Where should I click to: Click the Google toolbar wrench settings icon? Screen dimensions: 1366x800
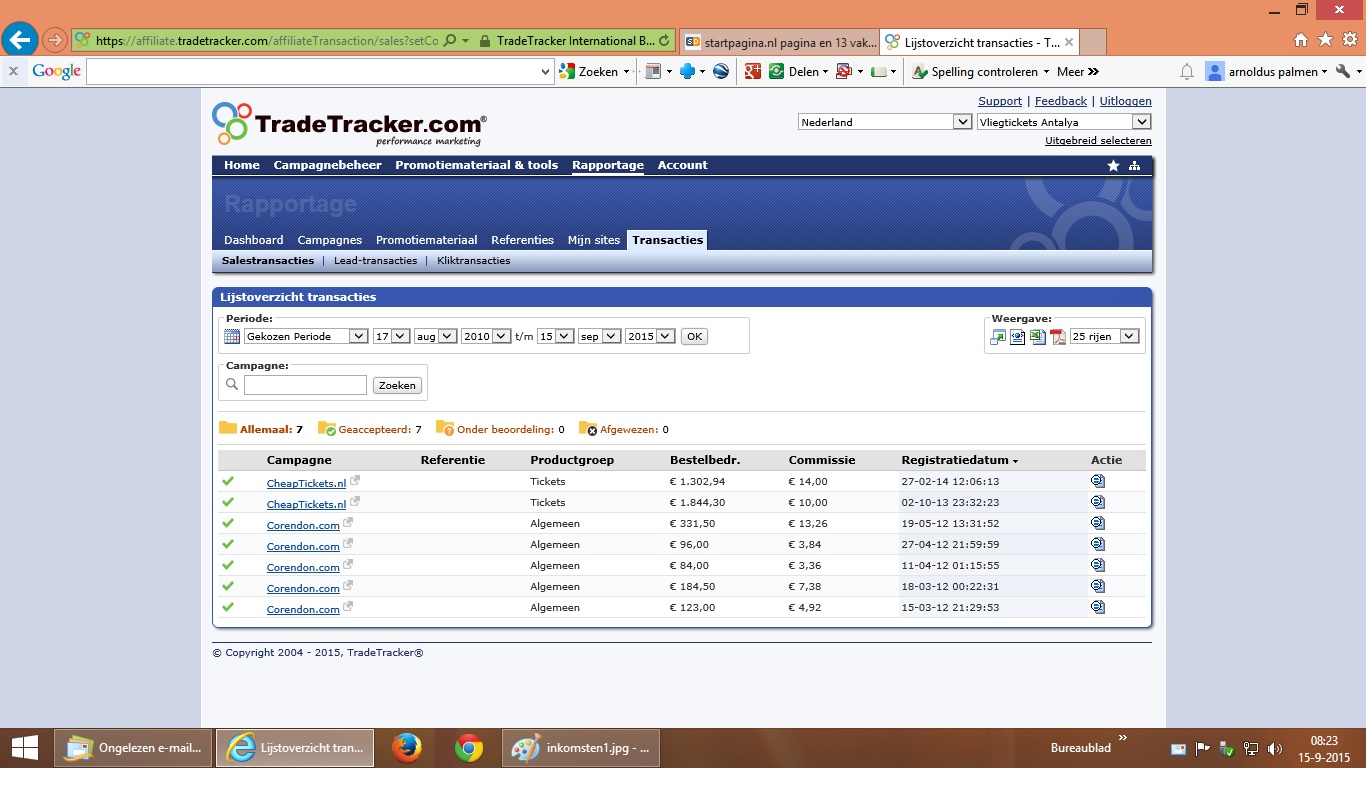[1343, 72]
